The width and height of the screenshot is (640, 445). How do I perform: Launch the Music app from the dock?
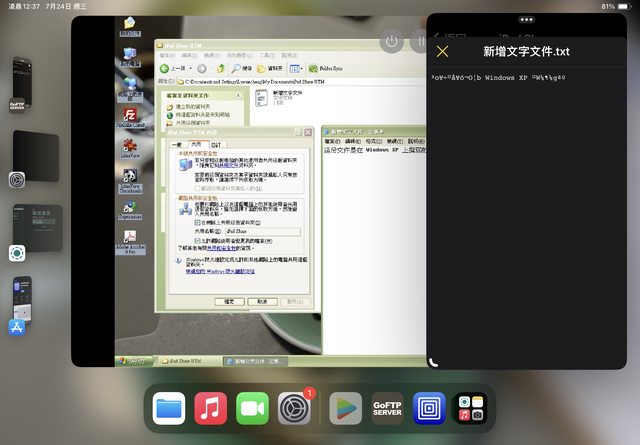pos(210,408)
